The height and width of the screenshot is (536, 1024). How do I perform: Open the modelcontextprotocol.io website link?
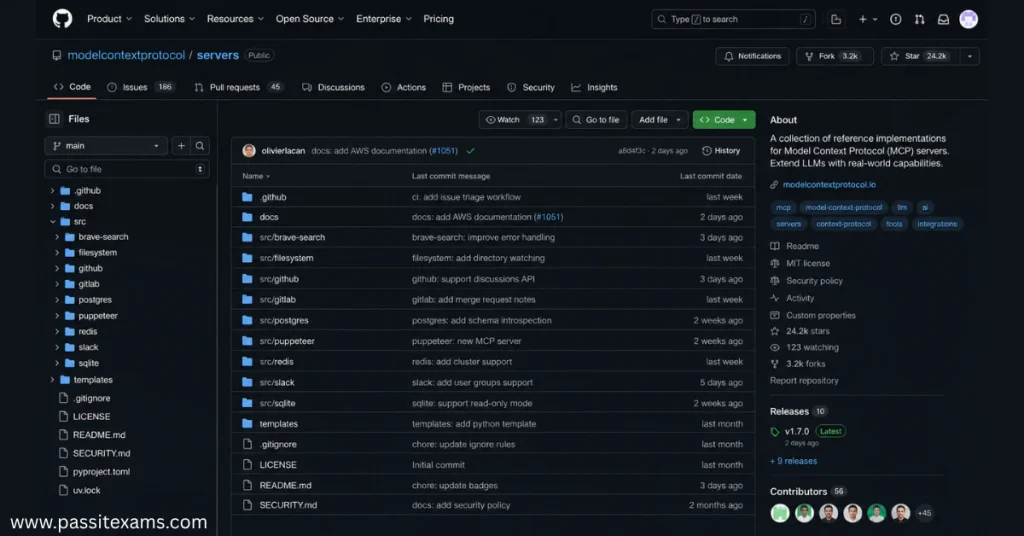coord(829,185)
